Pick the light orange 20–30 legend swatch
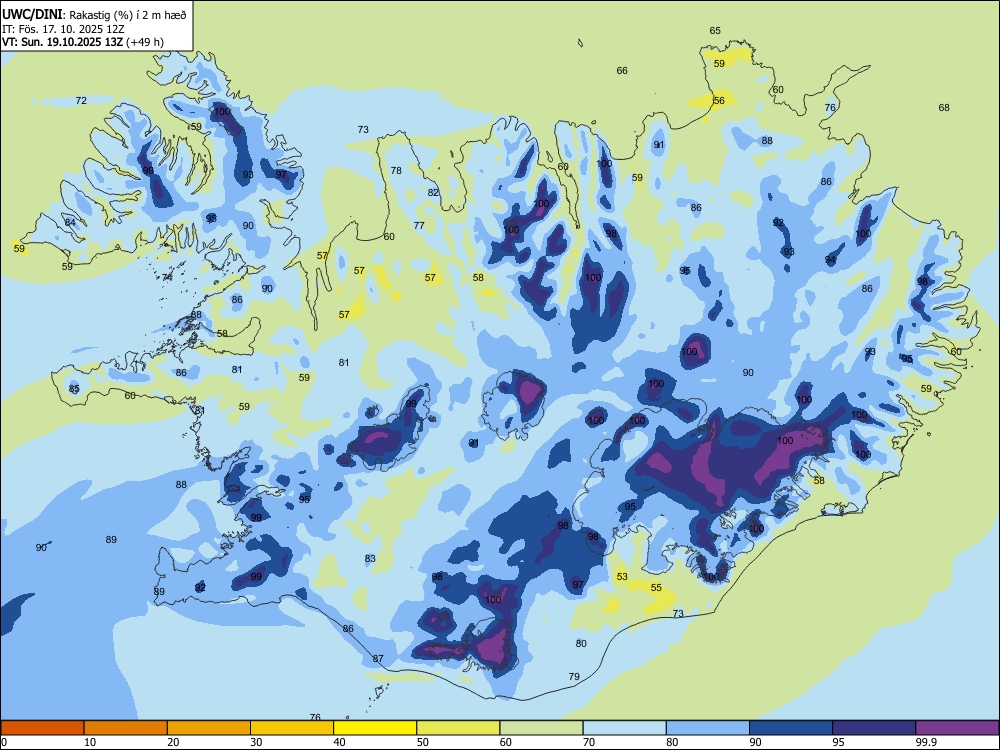The width and height of the screenshot is (1000, 750). [209, 728]
